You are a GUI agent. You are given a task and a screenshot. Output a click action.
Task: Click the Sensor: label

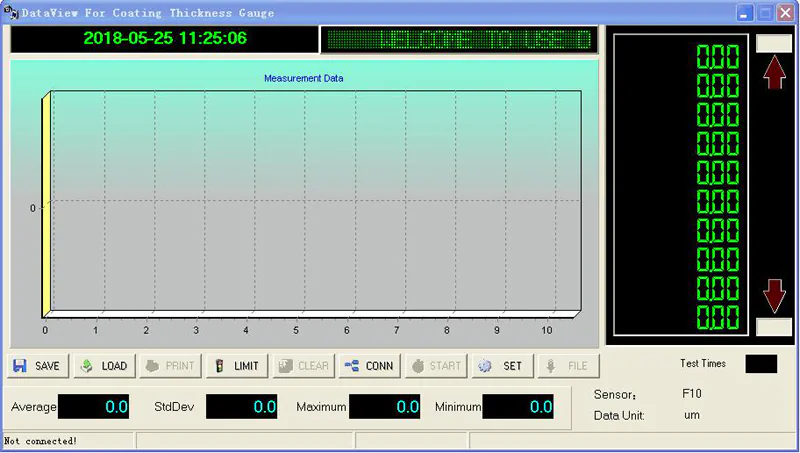pos(615,394)
